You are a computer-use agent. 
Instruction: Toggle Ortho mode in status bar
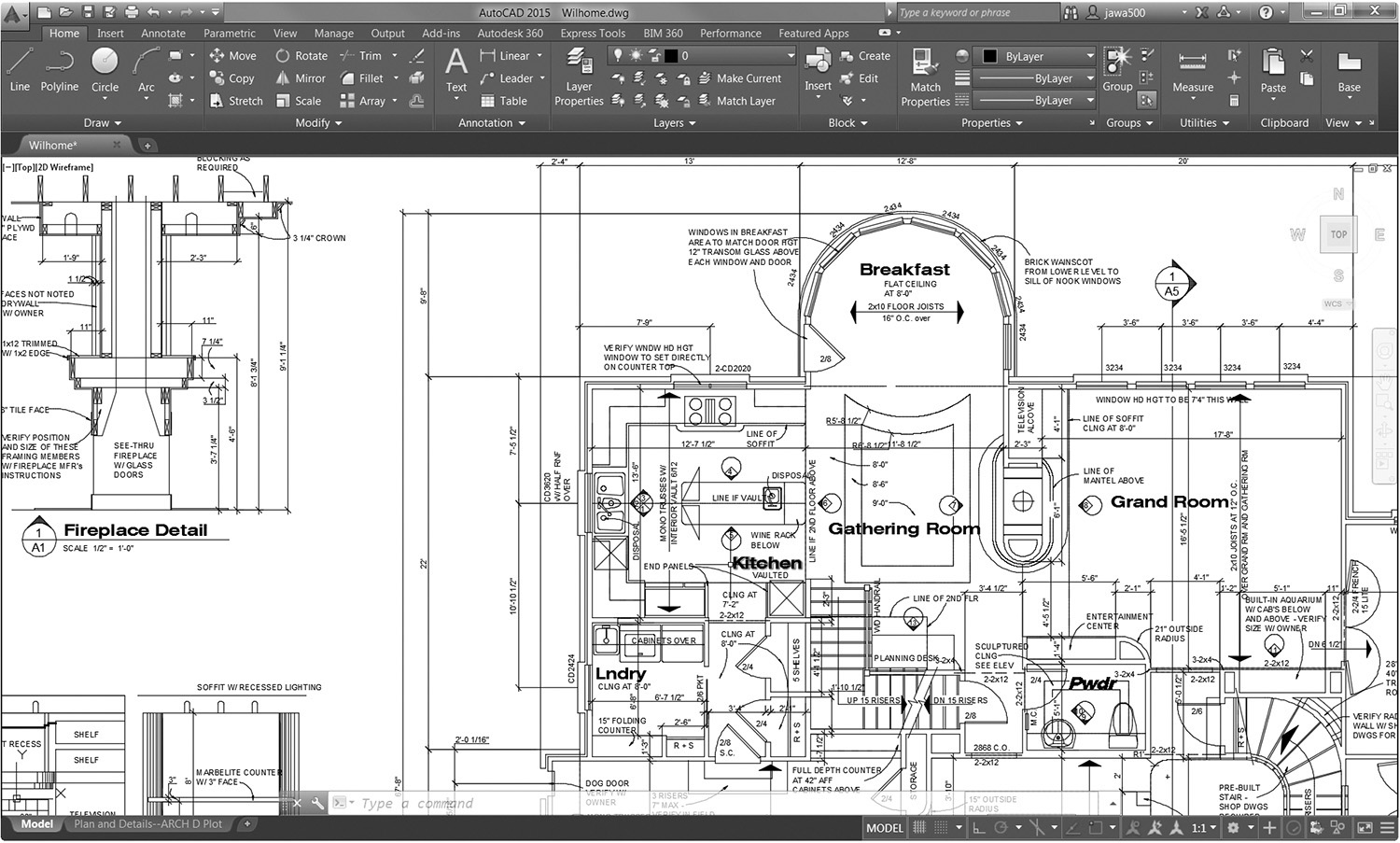coord(978,827)
